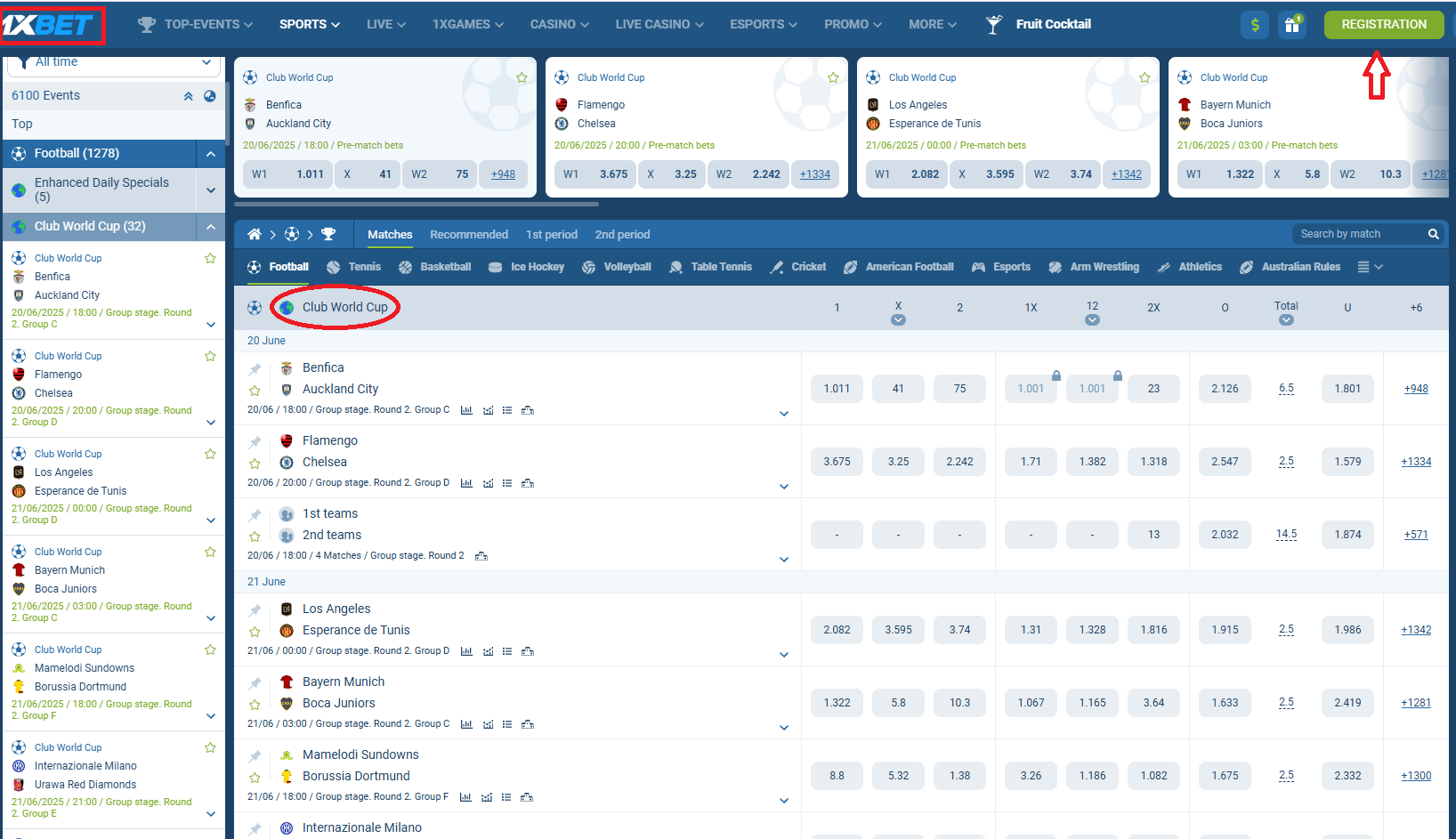Click the home breadcrumb icon
1456x839 pixels.
pos(255,234)
